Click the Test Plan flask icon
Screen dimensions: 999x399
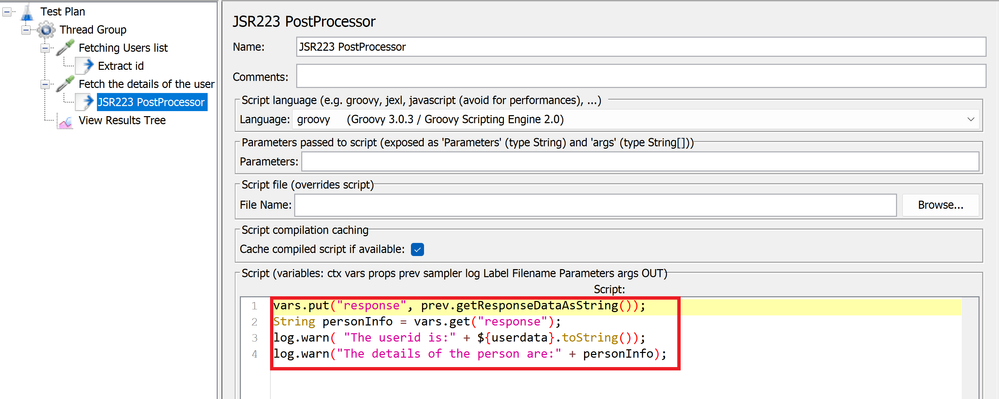pyautogui.click(x=27, y=11)
